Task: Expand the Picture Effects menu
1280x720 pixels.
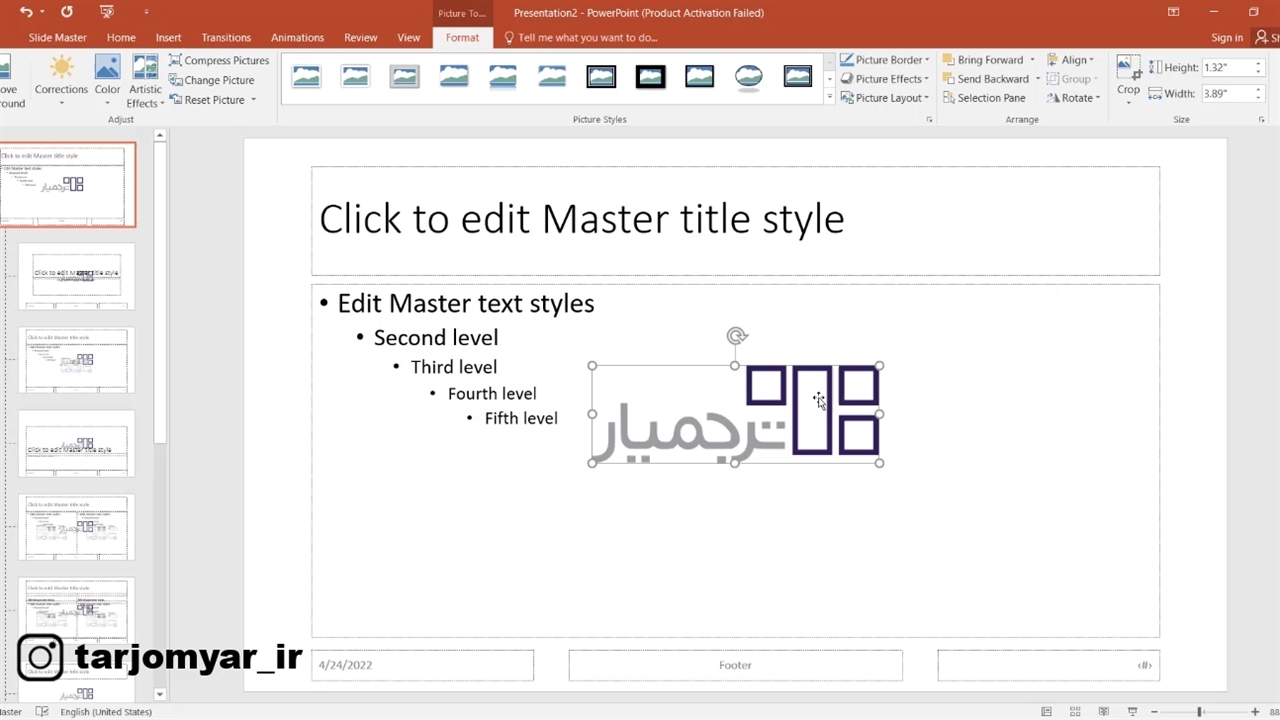Action: [886, 79]
